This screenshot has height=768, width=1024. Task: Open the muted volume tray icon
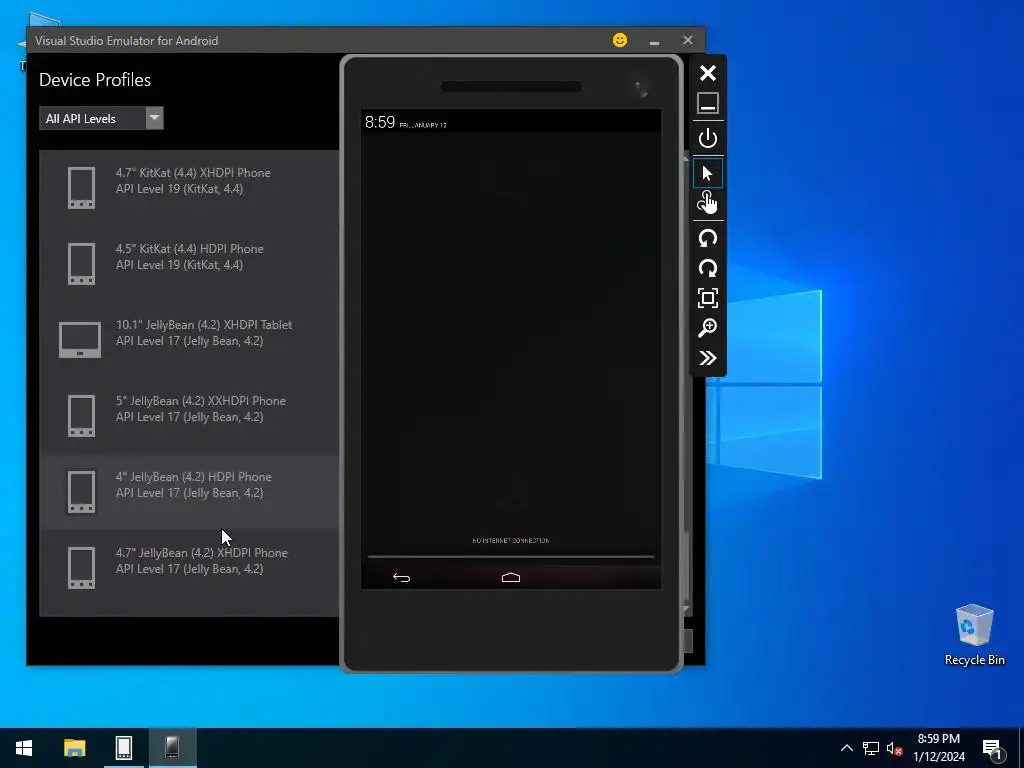tap(894, 748)
